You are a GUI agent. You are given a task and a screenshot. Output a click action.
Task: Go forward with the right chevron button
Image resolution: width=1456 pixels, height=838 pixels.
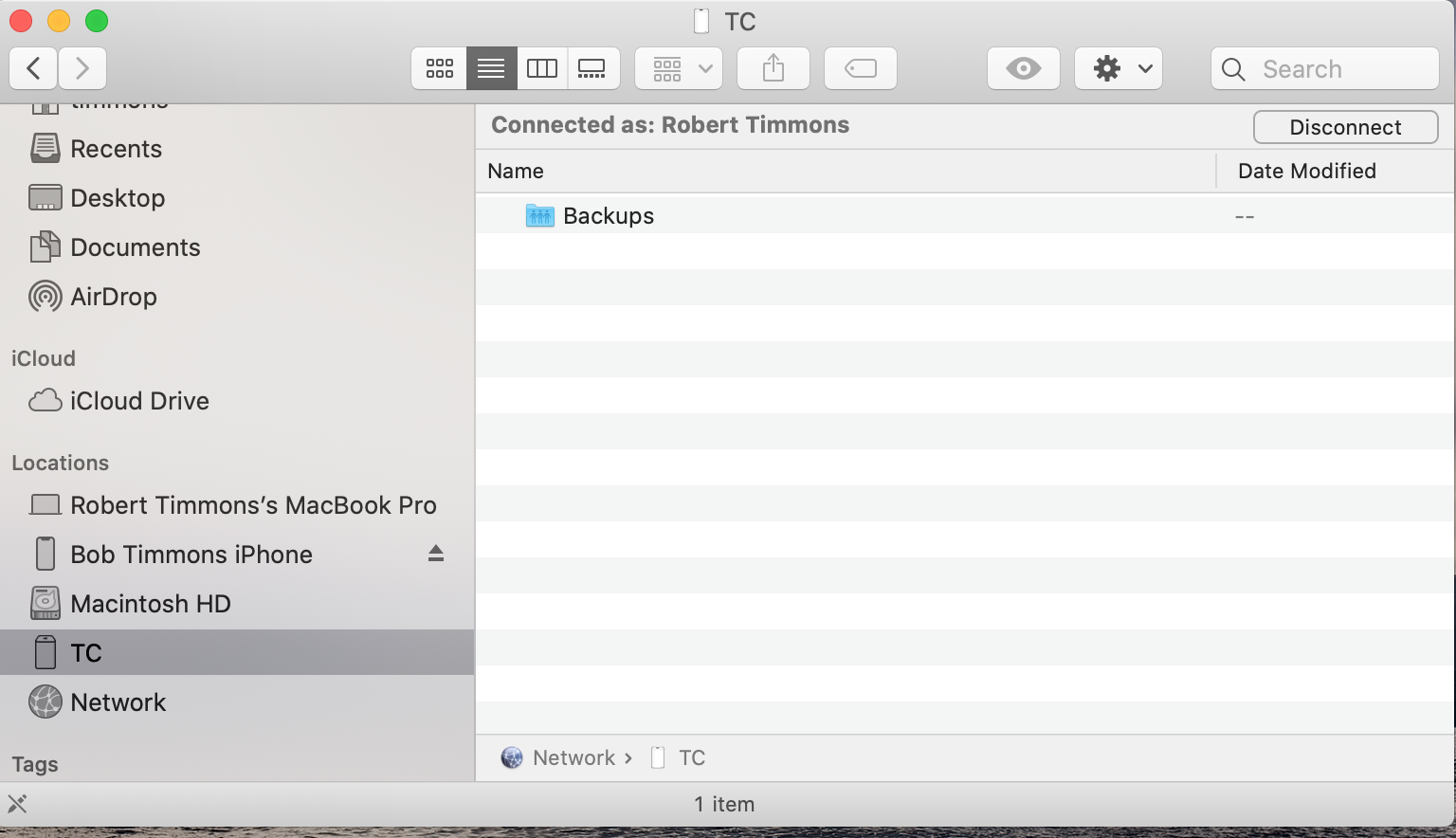point(82,68)
